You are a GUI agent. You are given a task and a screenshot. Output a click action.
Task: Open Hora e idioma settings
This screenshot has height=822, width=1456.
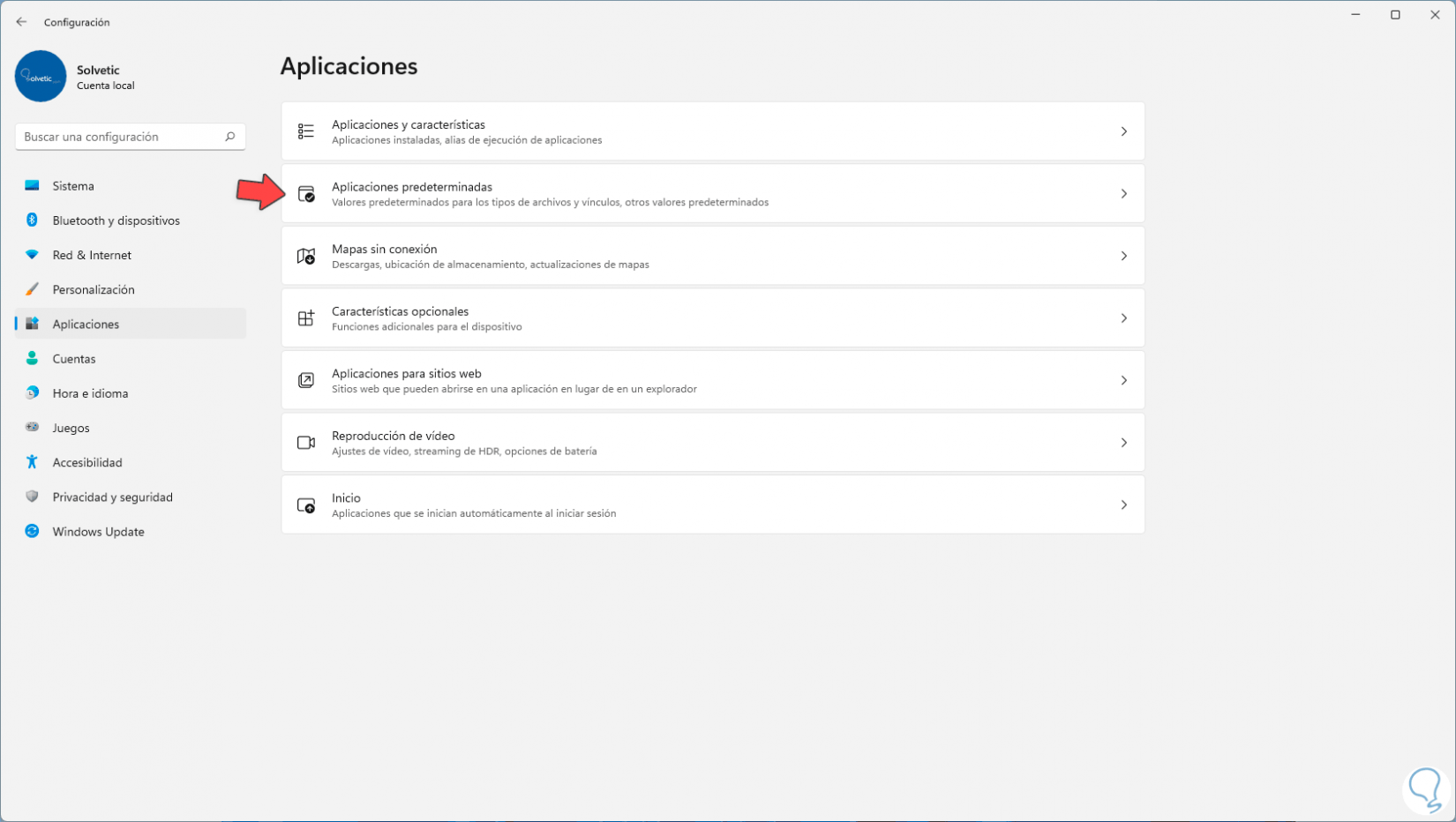(90, 393)
